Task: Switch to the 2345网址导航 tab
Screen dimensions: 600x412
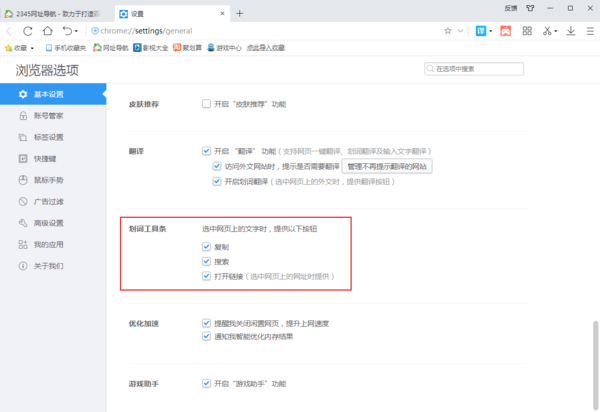Action: pos(55,13)
